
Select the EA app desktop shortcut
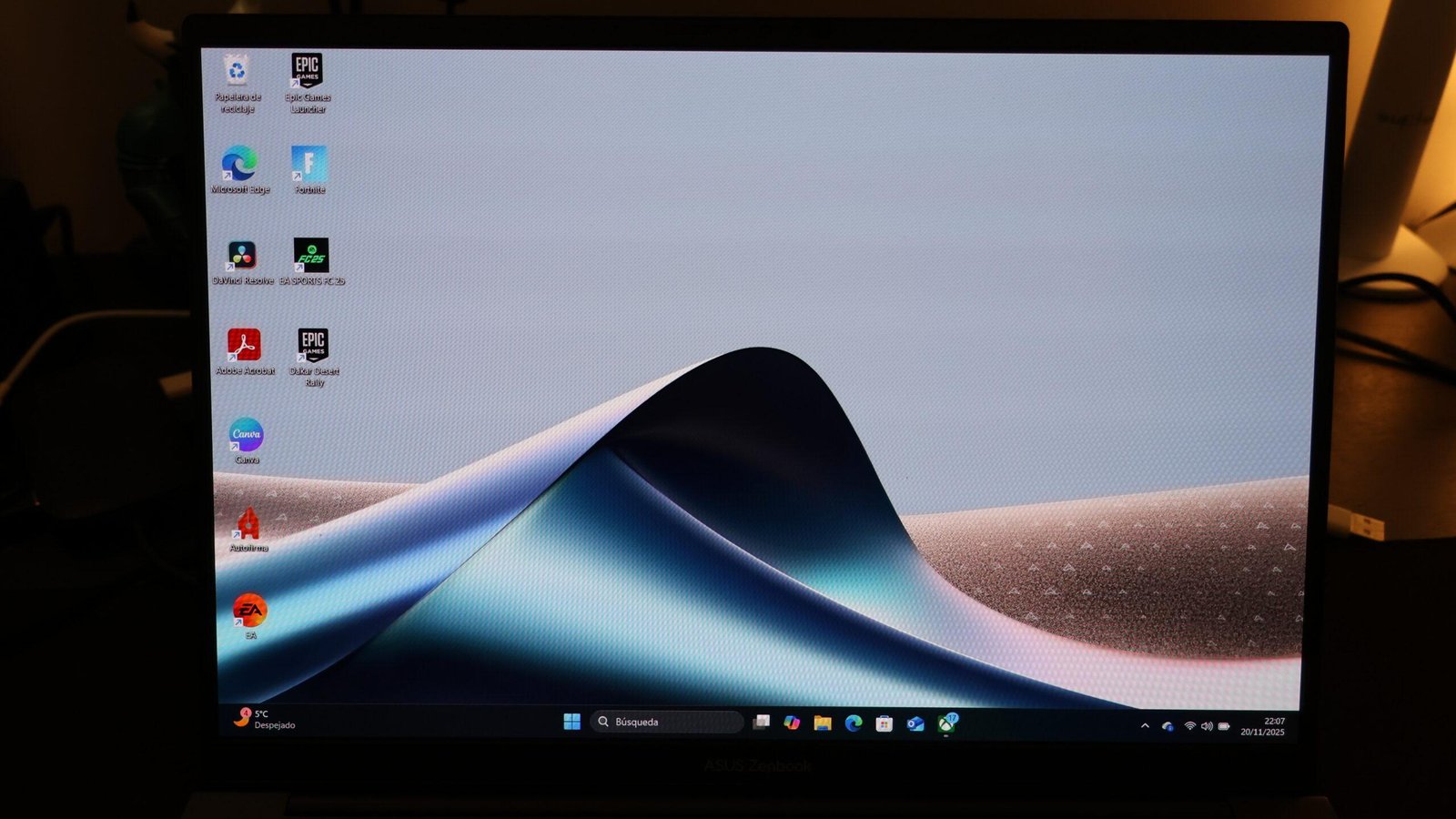click(249, 610)
